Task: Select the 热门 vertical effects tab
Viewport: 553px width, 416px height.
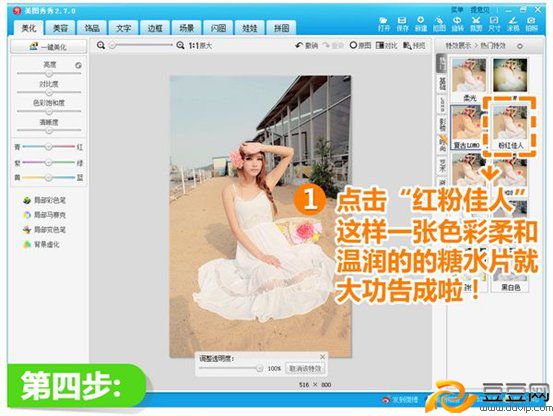Action: click(442, 63)
